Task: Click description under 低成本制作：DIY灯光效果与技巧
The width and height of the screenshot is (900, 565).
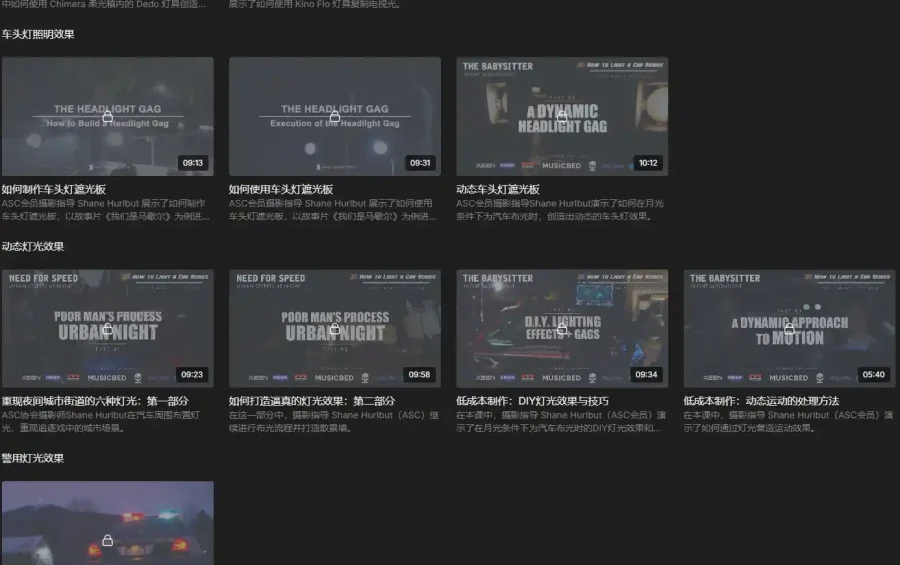Action: point(561,422)
